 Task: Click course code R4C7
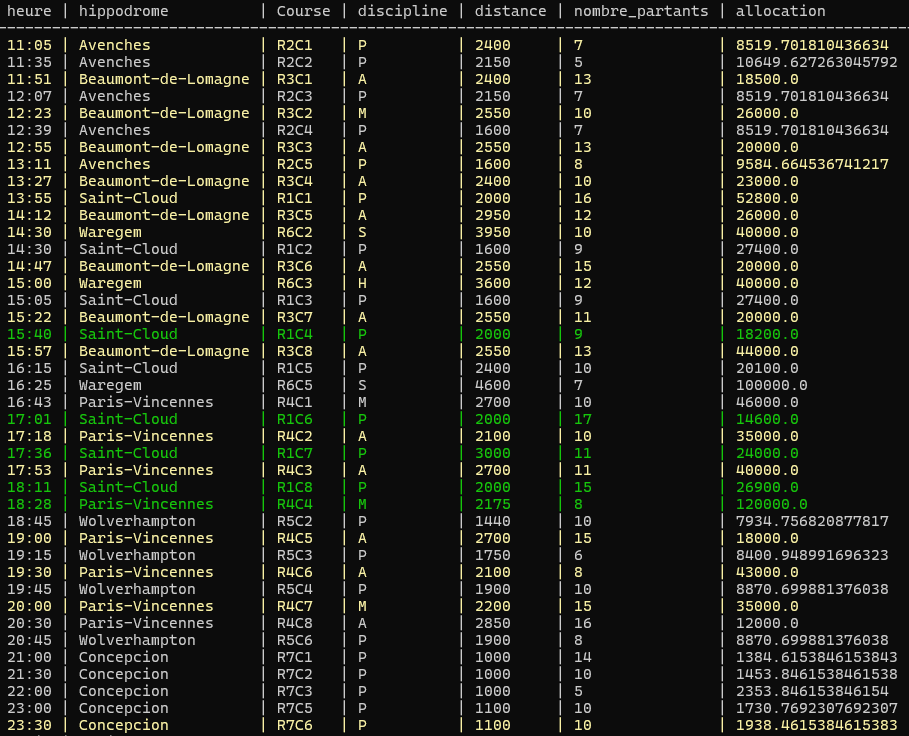pos(294,606)
